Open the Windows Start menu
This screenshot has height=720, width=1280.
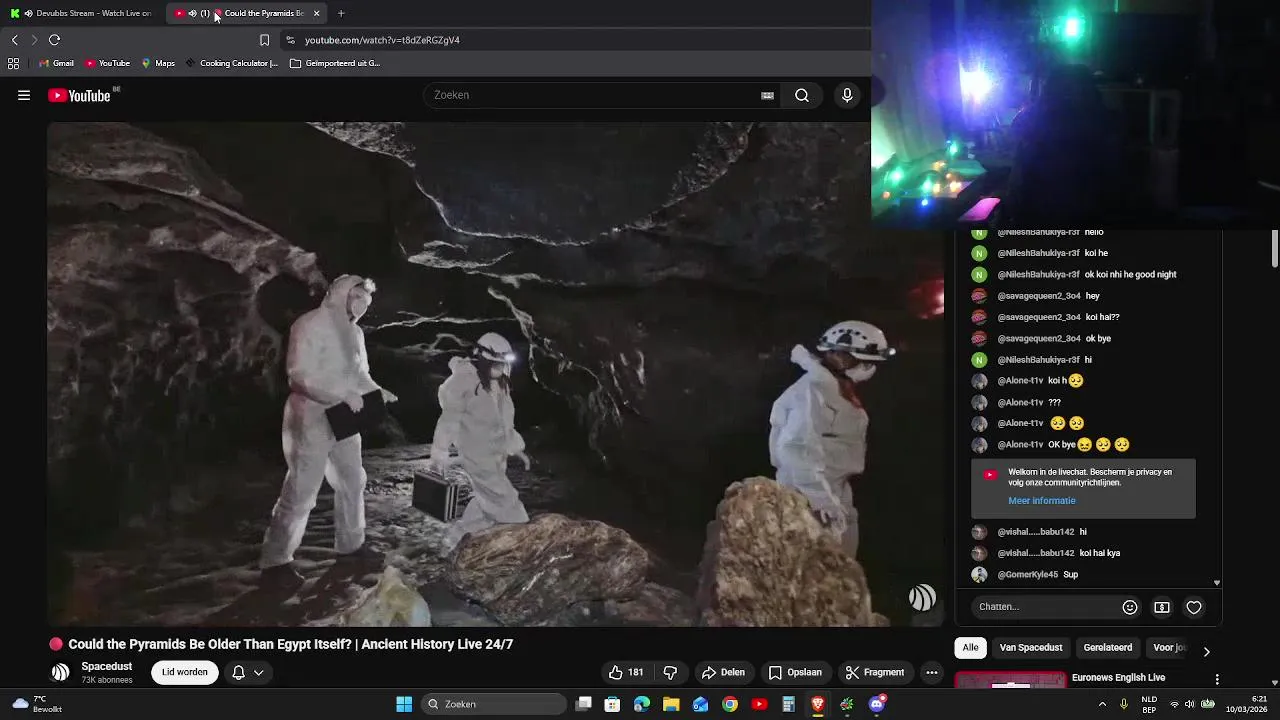(x=404, y=704)
